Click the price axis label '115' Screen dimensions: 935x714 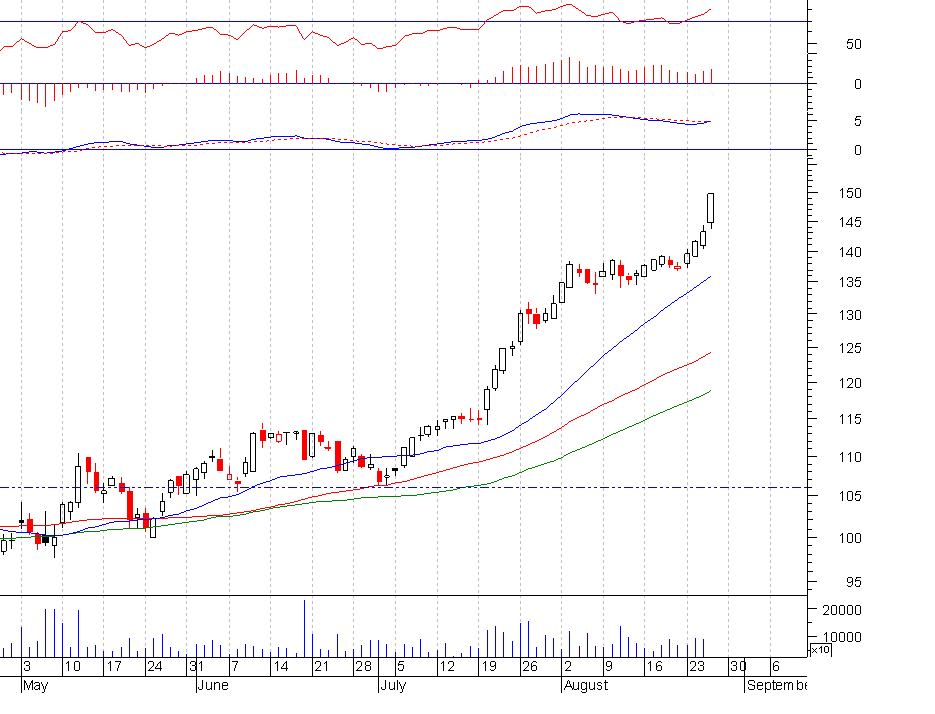coord(850,419)
